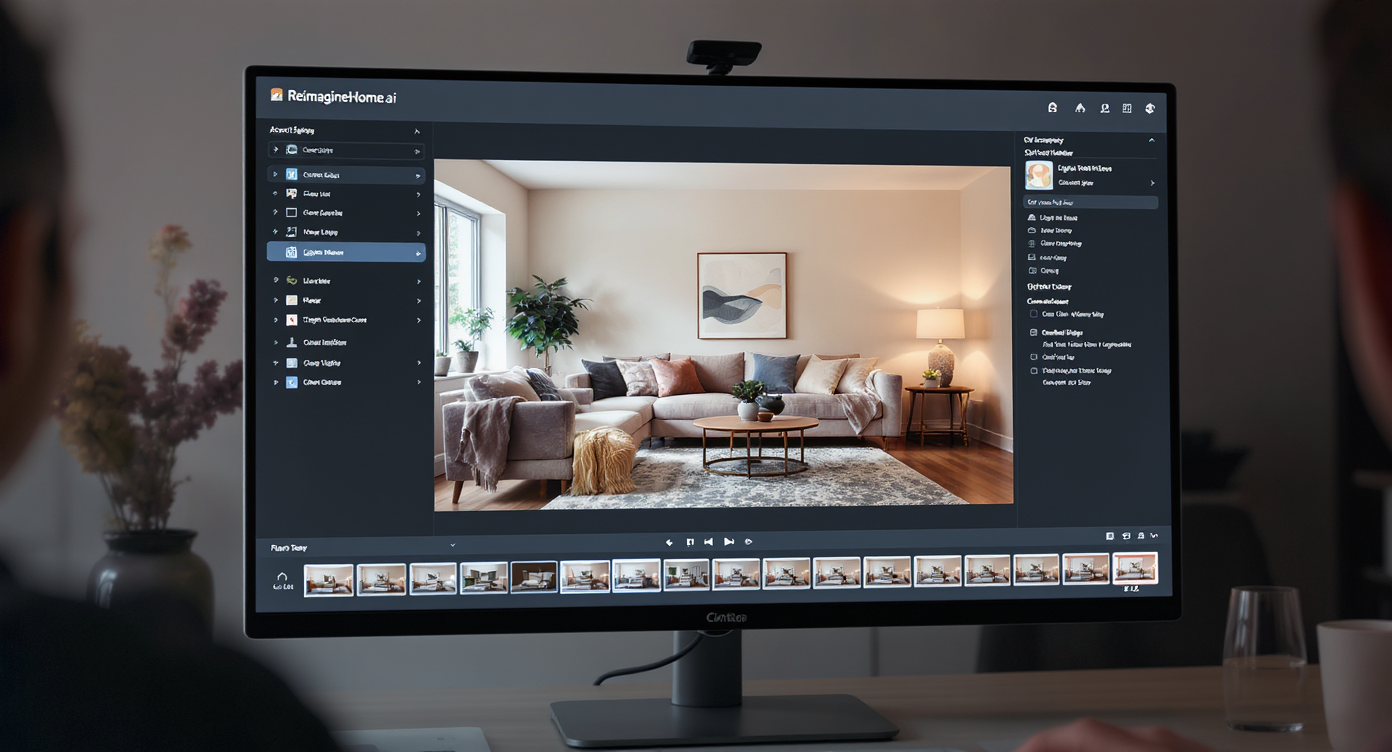Select the highlighted staging tool in left sidebar
1392x752 pixels.
coord(345,252)
